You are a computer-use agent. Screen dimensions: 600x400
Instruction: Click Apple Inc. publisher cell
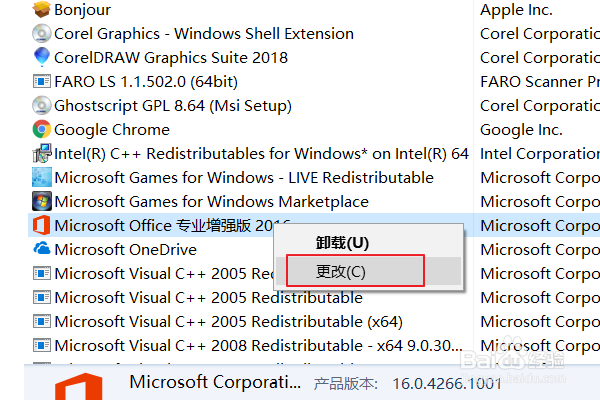[516, 10]
